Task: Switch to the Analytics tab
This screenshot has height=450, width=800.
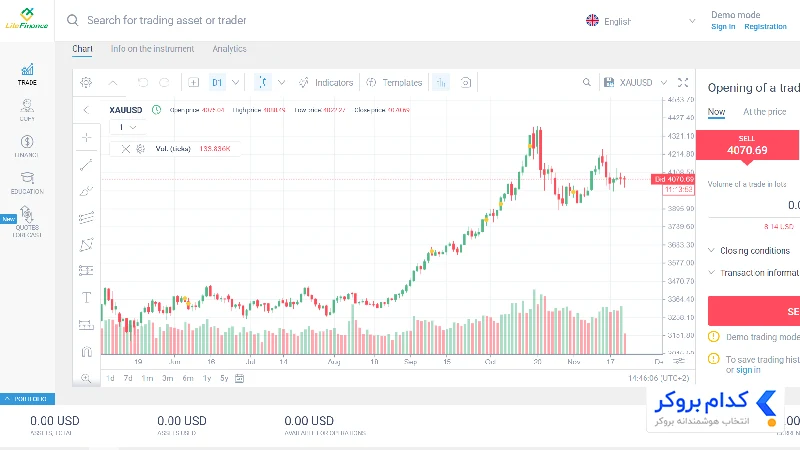Action: coord(229,49)
